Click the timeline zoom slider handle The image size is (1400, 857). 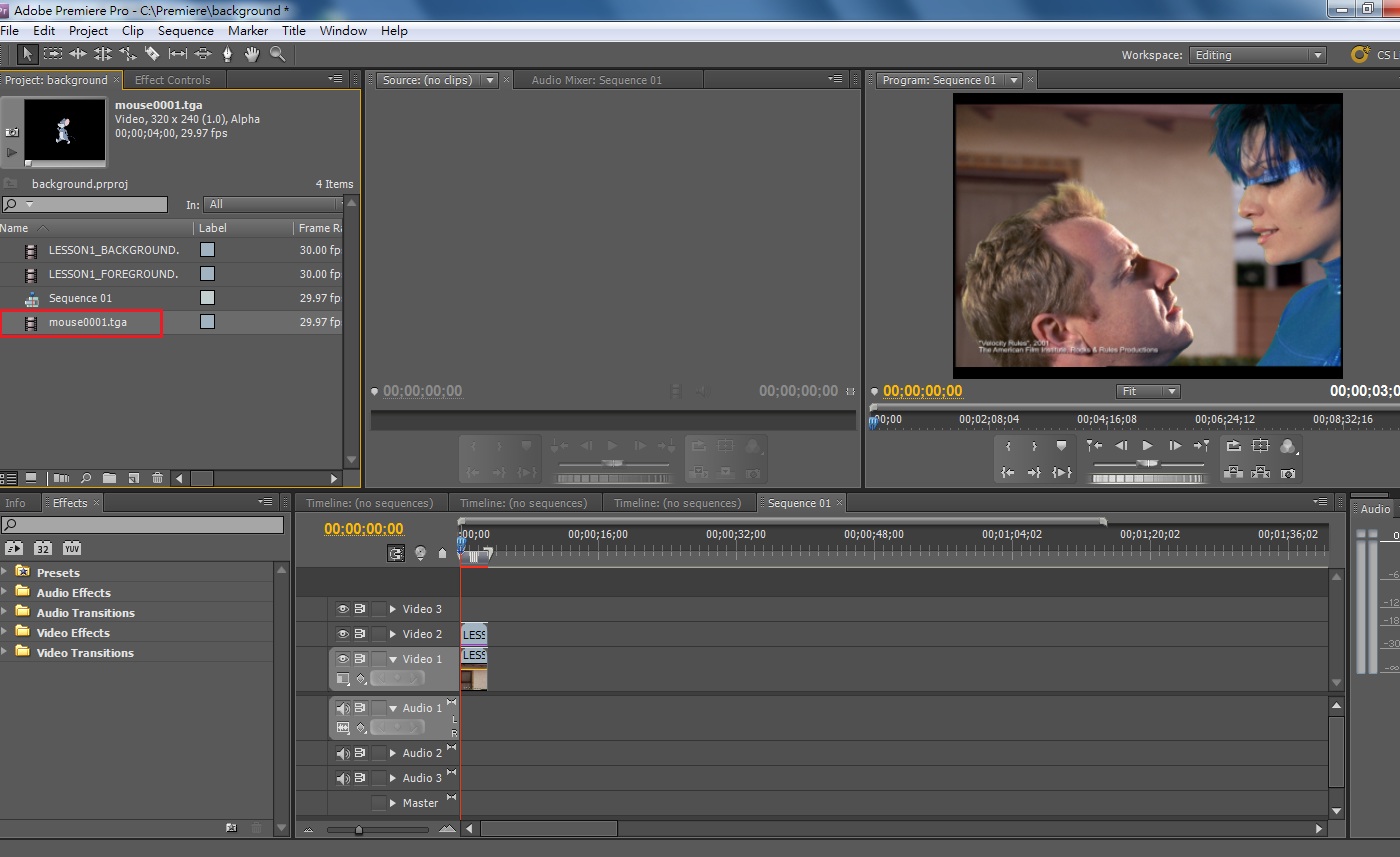pos(359,829)
